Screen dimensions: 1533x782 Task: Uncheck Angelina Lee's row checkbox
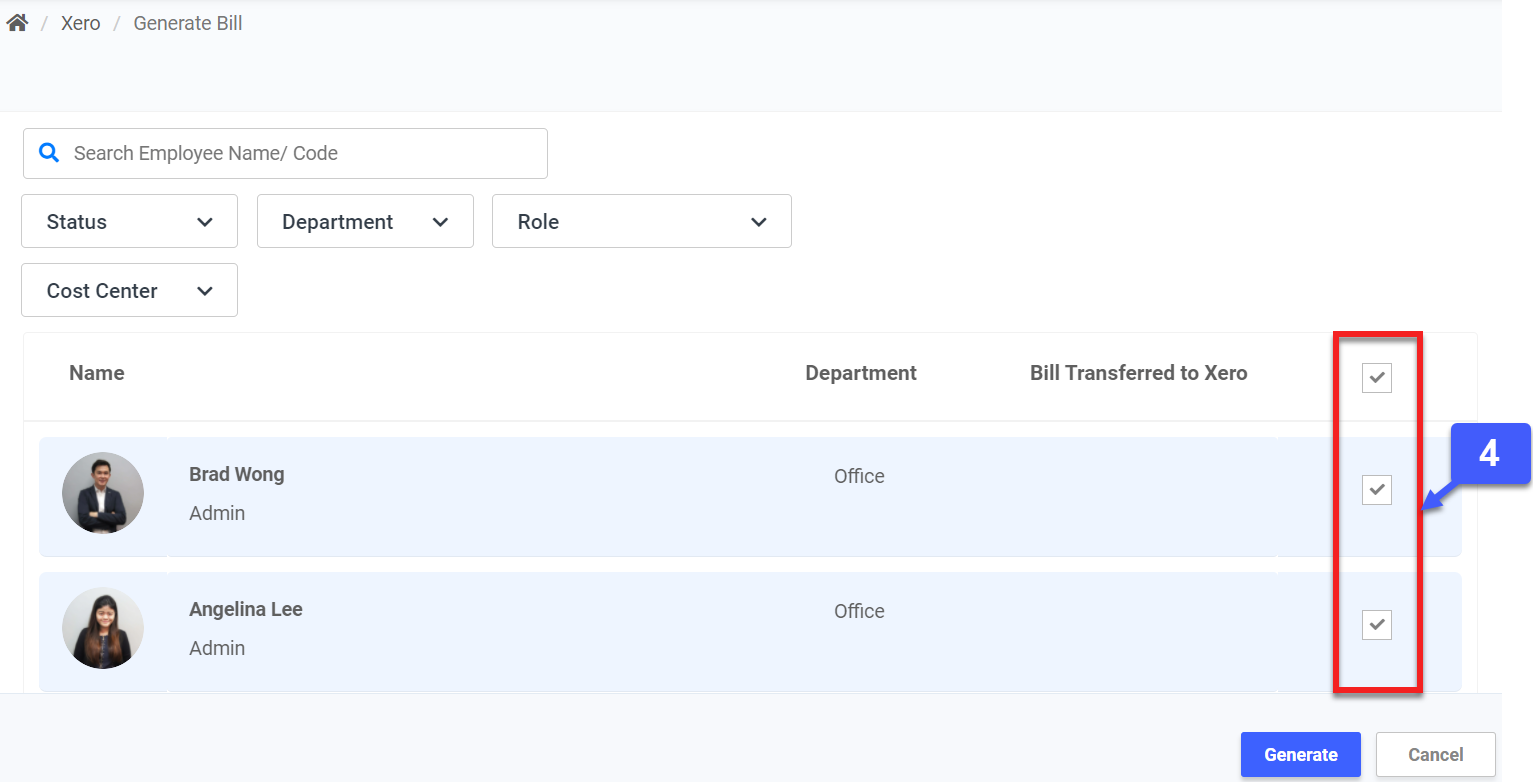point(1376,625)
